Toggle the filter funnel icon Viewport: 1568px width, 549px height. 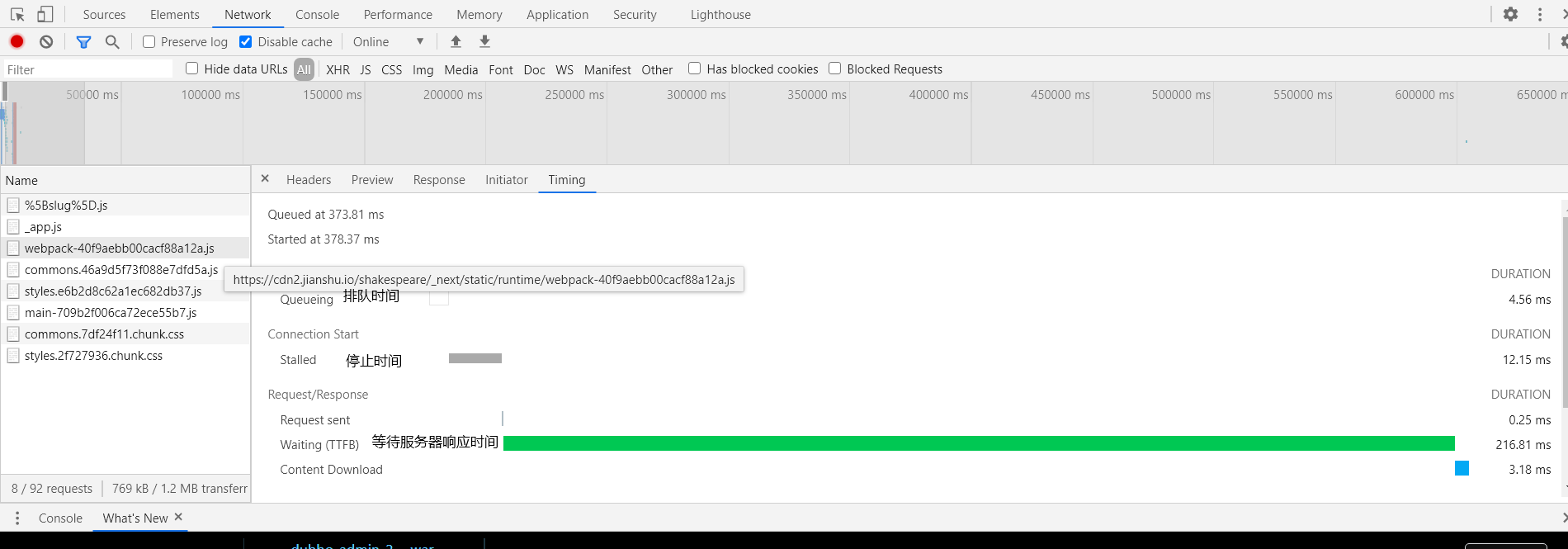83,41
